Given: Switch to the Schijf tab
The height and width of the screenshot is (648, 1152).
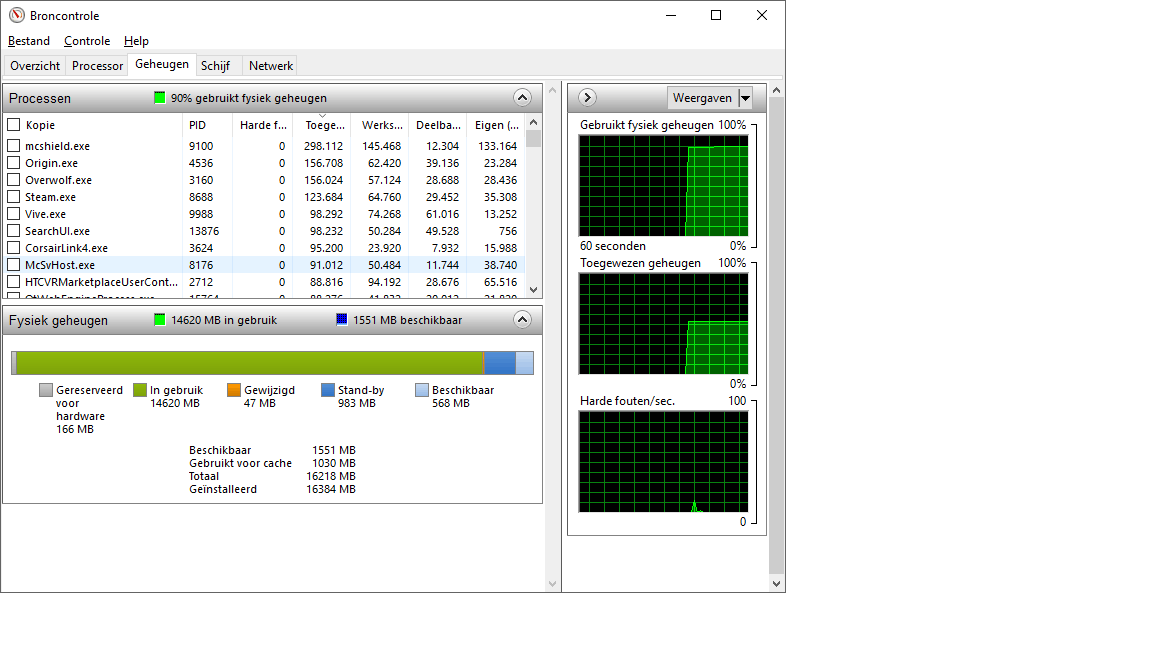Looking at the screenshot, I should point(216,65).
